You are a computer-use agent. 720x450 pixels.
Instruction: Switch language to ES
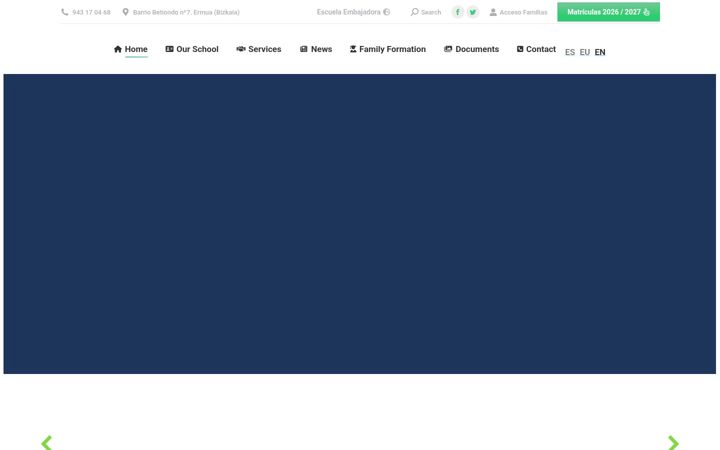[x=570, y=52]
